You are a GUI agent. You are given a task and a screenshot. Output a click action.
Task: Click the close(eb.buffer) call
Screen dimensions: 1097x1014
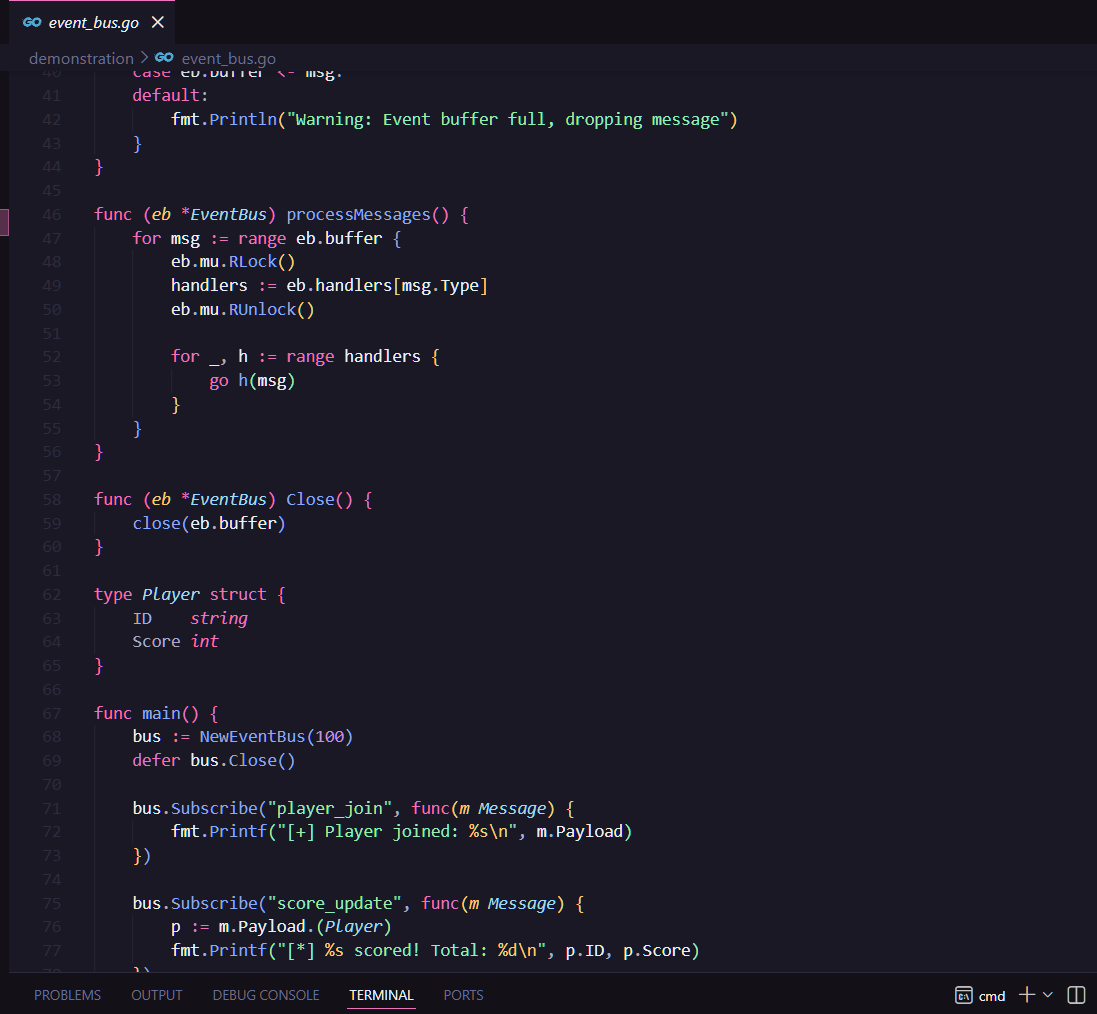[x=209, y=523]
